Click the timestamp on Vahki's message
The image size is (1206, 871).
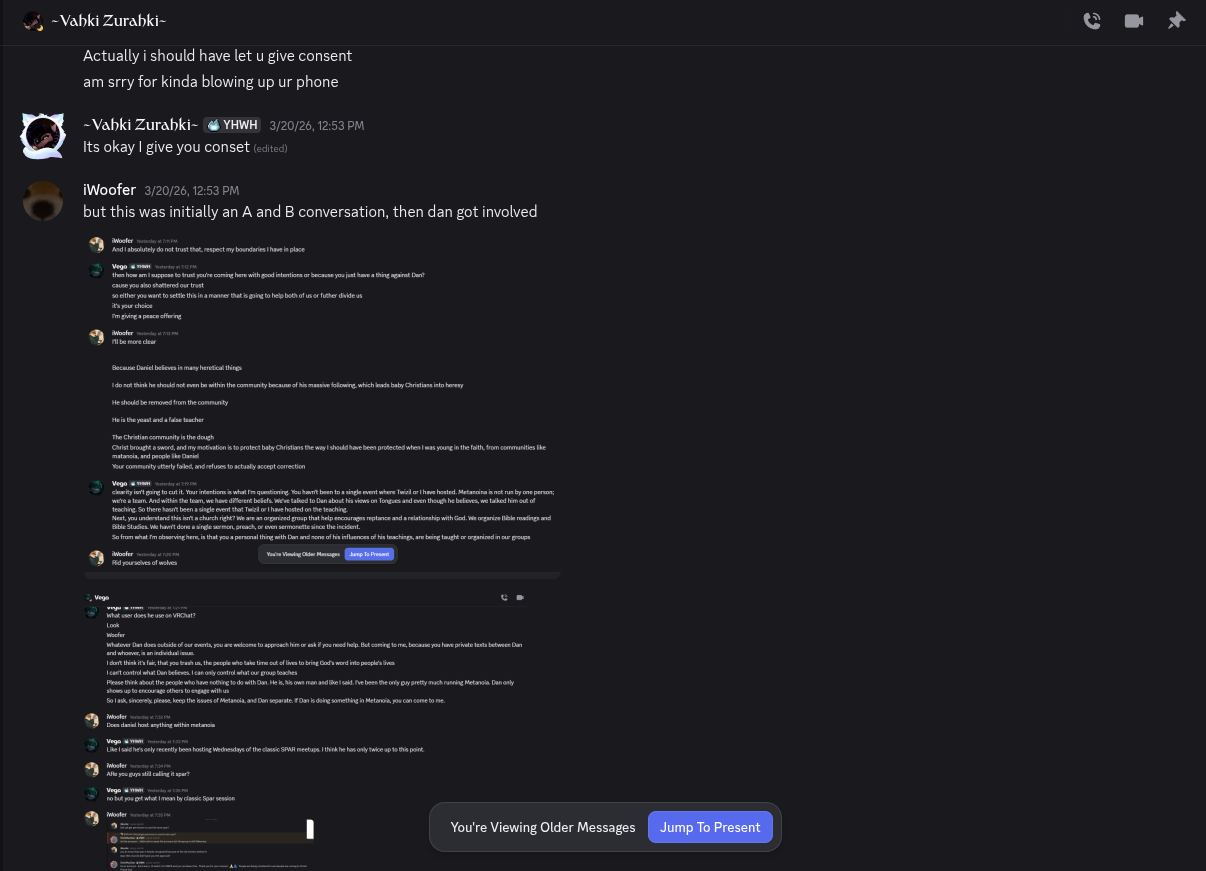point(316,126)
